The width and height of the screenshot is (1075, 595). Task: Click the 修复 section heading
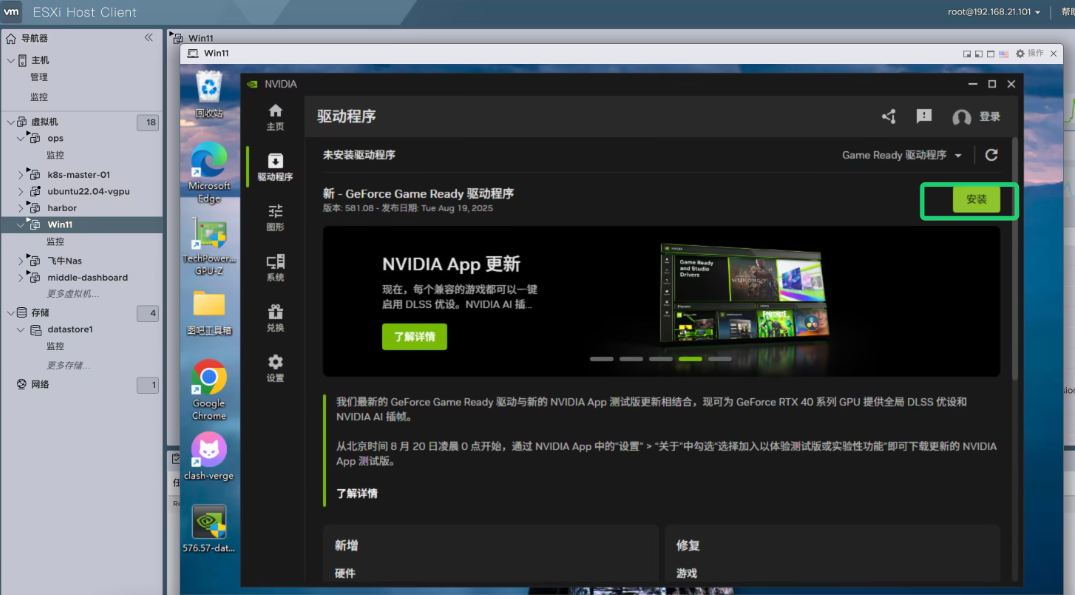click(x=688, y=546)
